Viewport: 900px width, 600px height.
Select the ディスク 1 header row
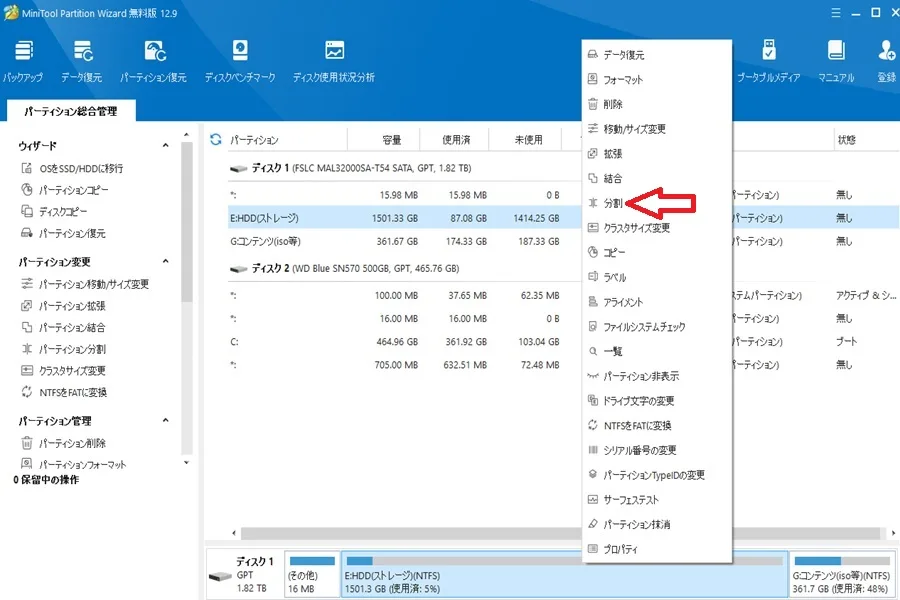click(405, 168)
